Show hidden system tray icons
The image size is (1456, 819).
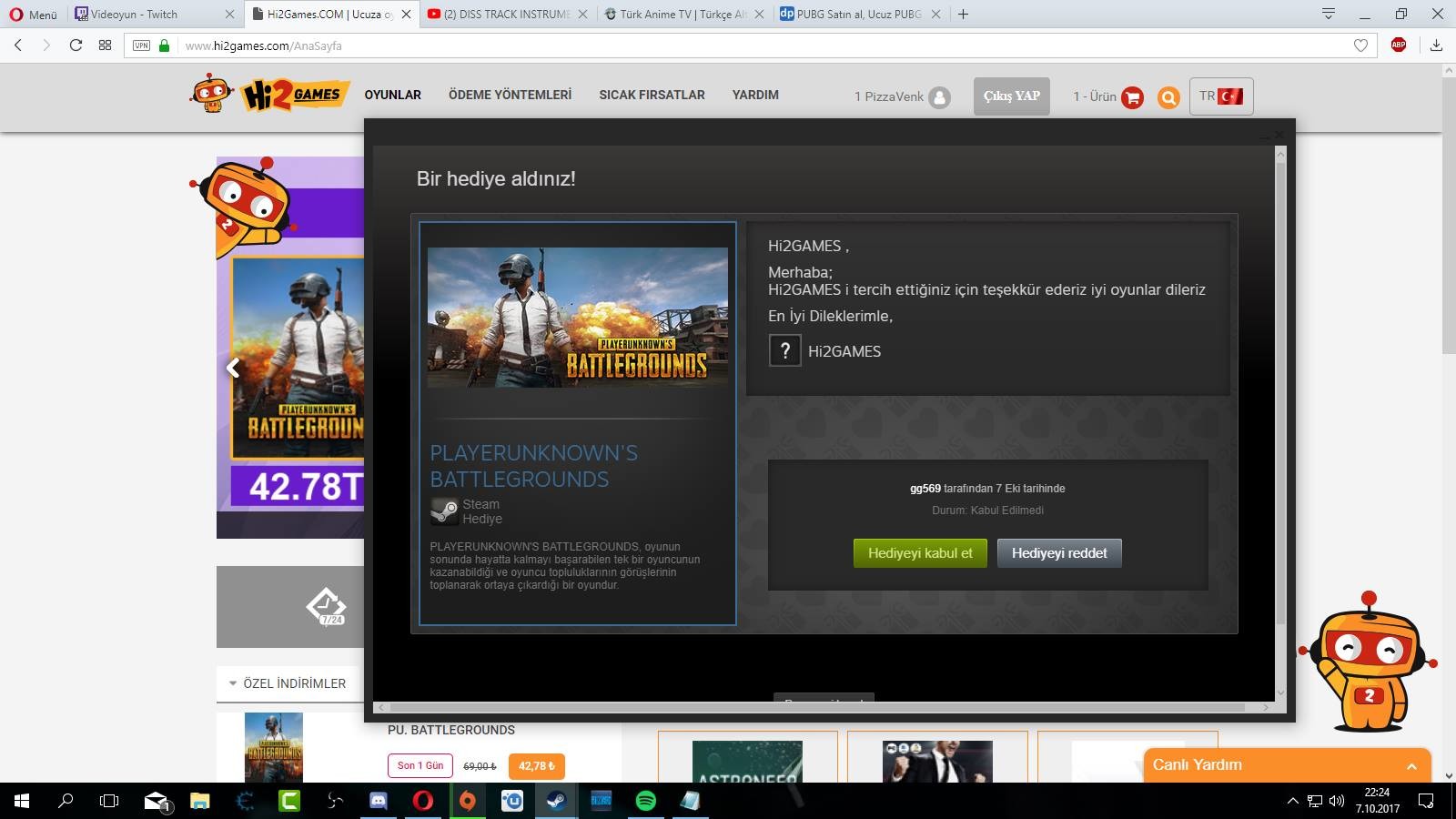[1292, 801]
